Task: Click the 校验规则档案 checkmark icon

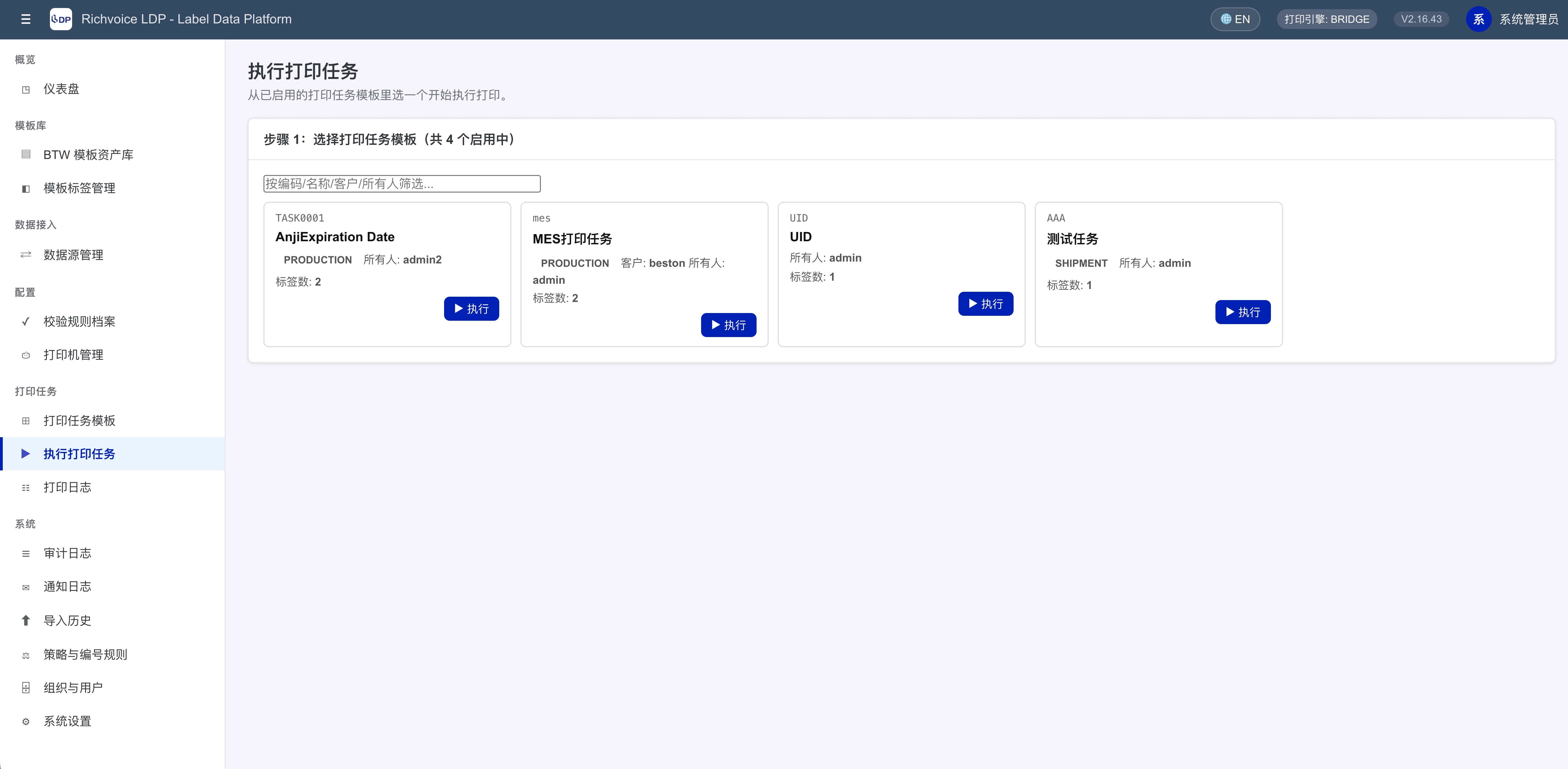Action: coord(26,322)
